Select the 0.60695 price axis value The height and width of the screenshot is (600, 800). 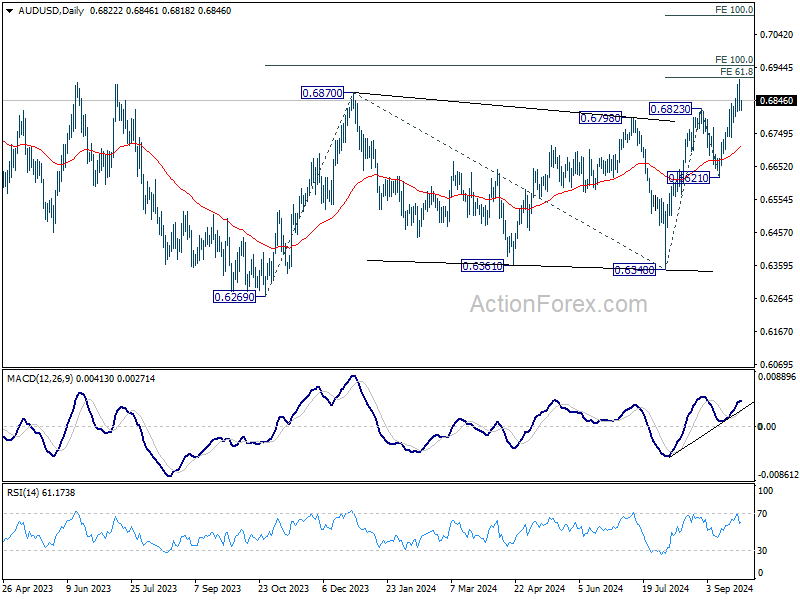click(777, 364)
